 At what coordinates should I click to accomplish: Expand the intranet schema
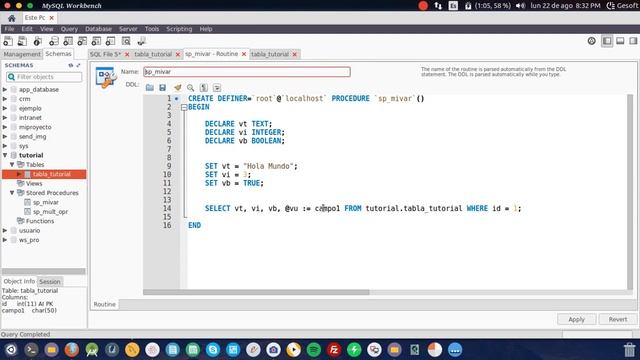(x=5, y=118)
